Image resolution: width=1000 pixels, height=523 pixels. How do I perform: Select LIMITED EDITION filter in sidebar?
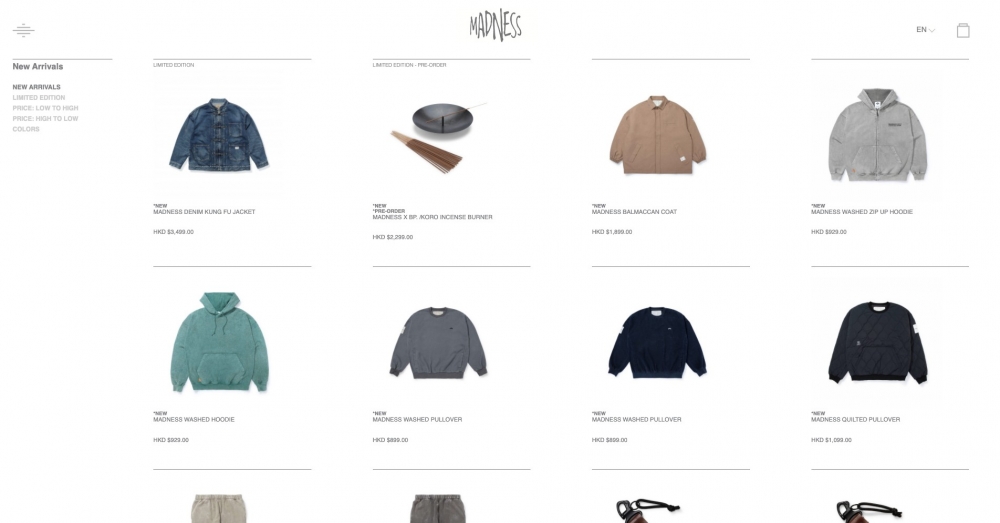pos(39,98)
